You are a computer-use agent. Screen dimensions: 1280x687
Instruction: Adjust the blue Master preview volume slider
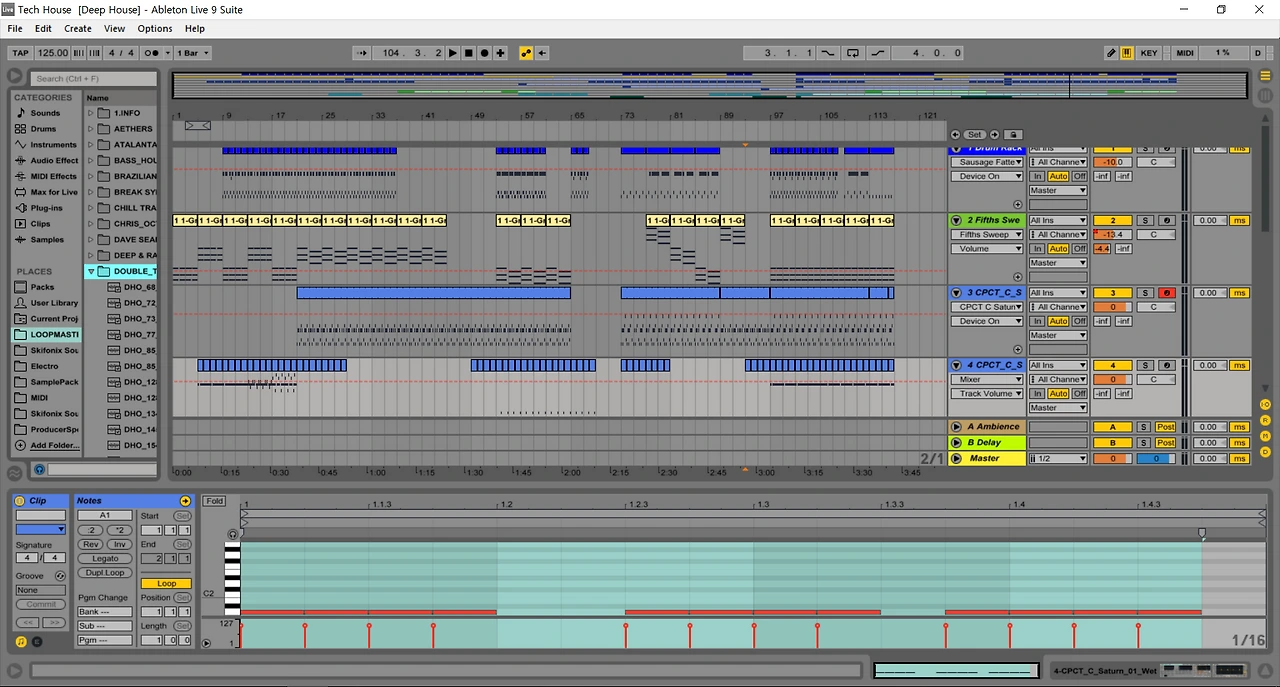[x=1156, y=459]
